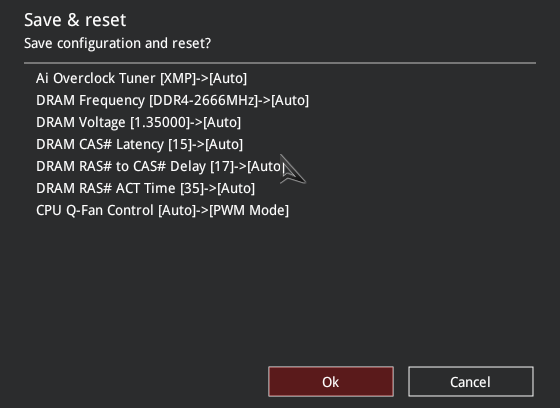560x408 pixels.
Task: Click the [PWM Mode] new value
Action: click(x=249, y=210)
